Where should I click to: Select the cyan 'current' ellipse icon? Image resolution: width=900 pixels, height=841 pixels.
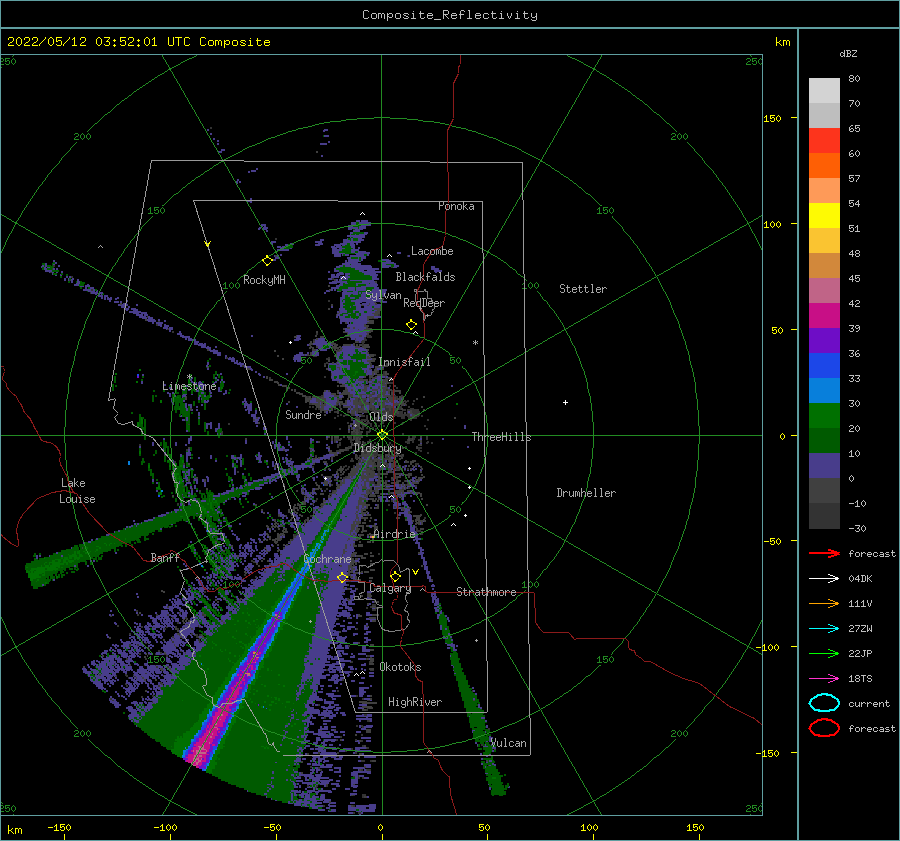click(824, 703)
